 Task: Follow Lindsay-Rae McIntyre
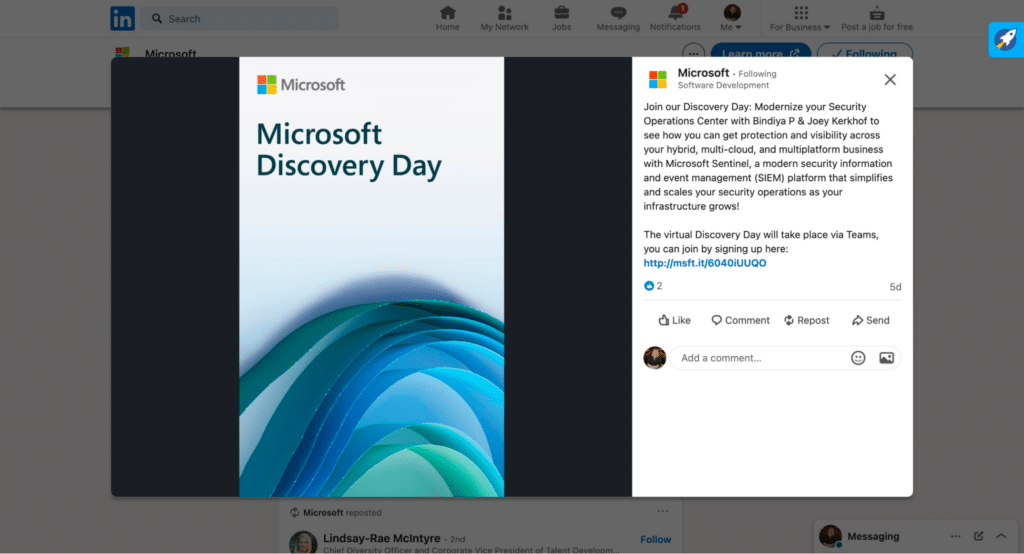click(655, 539)
